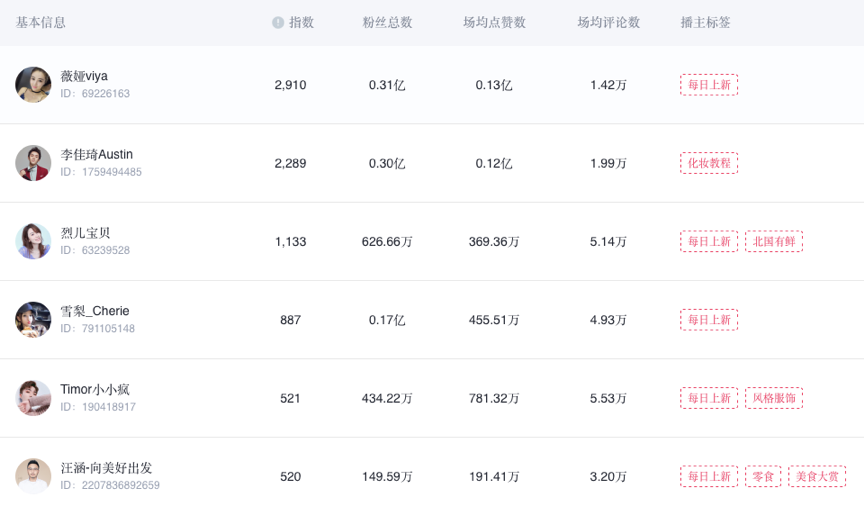Sort by the 粉丝总数 column header

click(387, 23)
